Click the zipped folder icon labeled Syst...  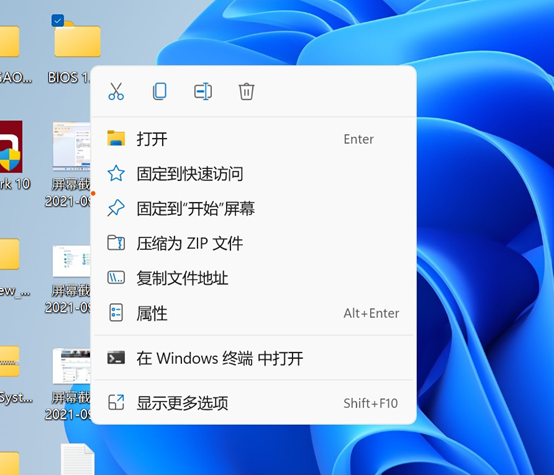tap(10, 361)
